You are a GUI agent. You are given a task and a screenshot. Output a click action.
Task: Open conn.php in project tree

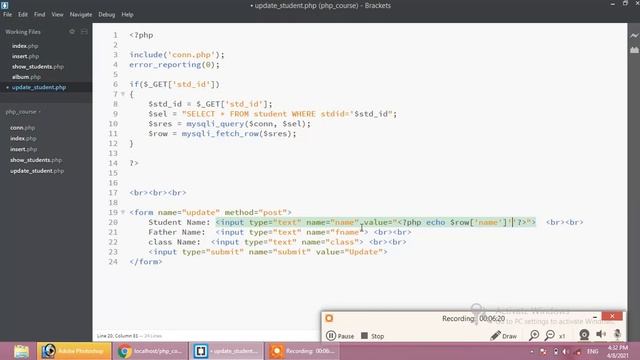[22, 128]
